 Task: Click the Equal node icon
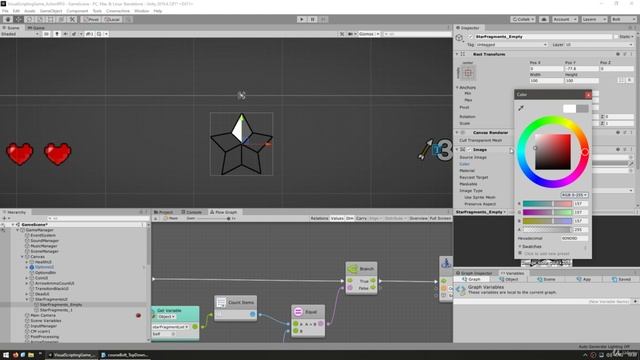(x=298, y=312)
